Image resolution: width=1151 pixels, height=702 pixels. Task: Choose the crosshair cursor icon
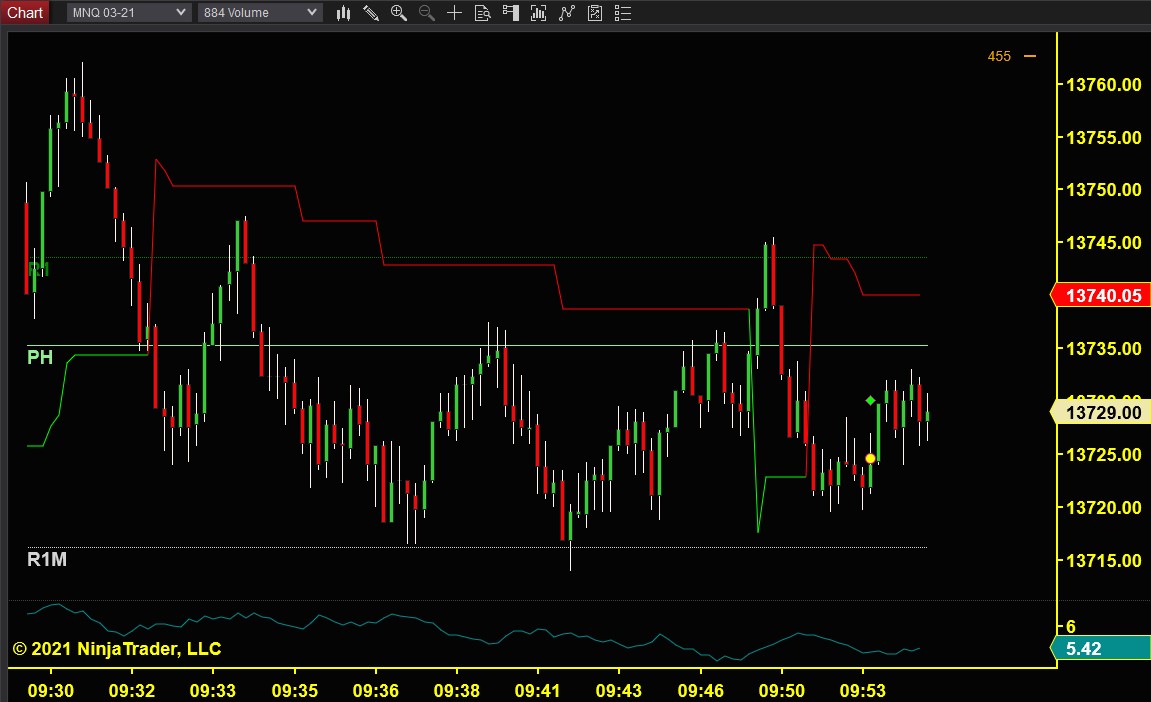(454, 12)
